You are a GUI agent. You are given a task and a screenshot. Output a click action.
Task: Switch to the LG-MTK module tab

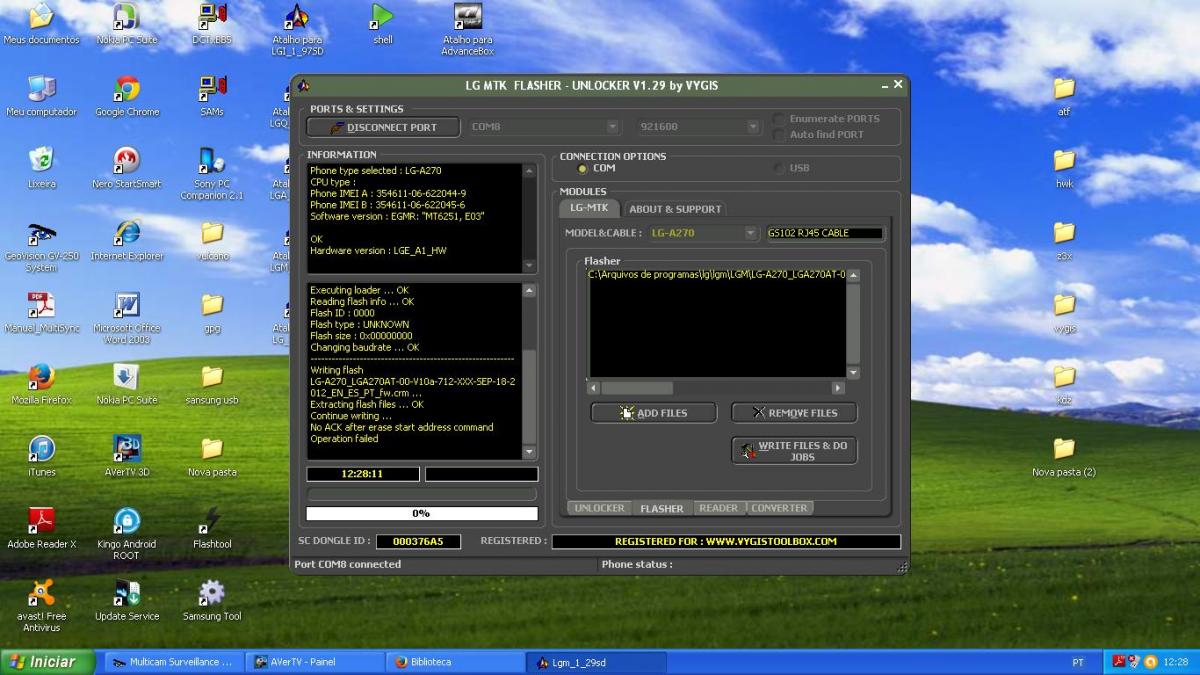[589, 208]
